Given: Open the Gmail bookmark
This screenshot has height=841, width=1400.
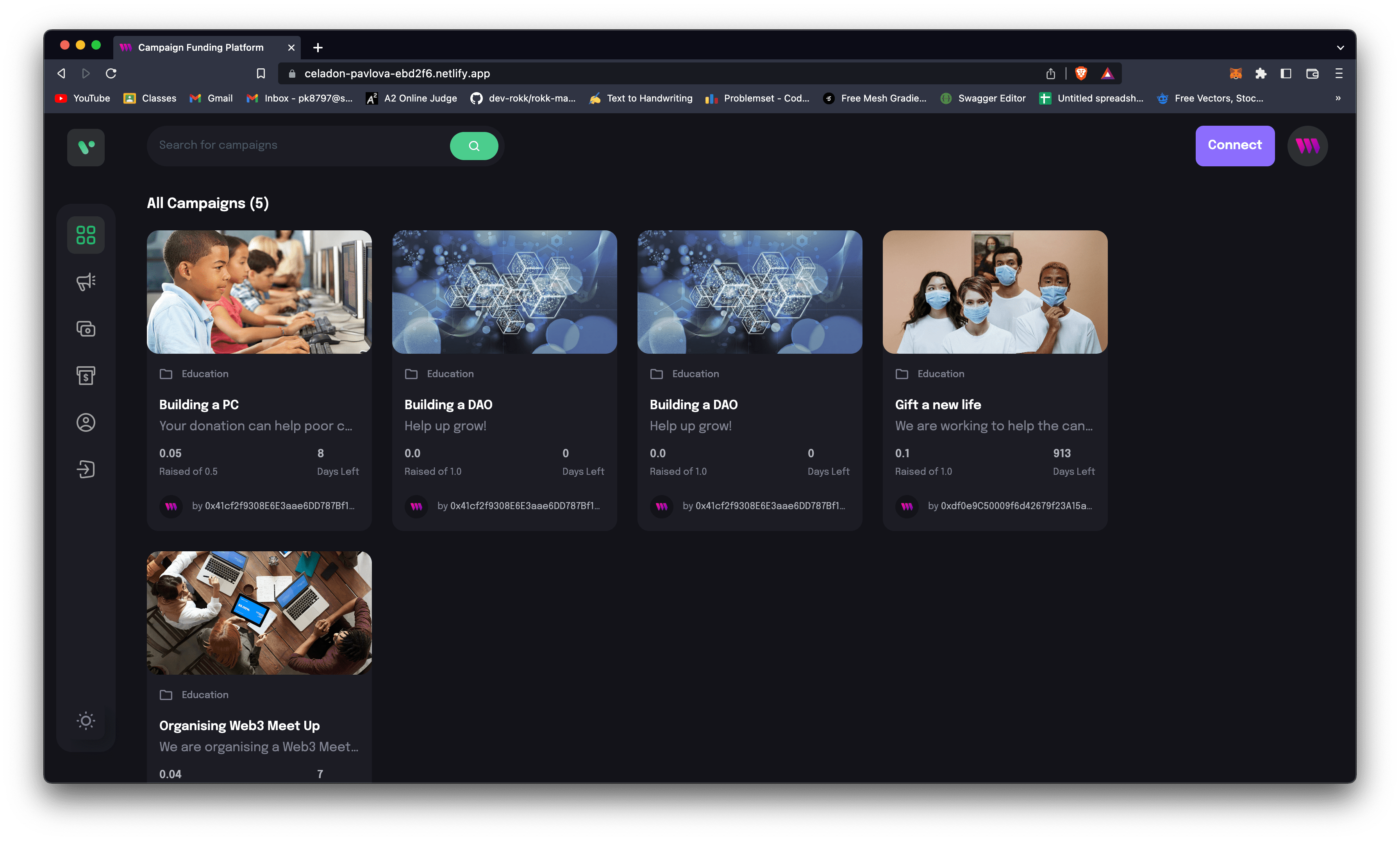Looking at the screenshot, I should point(211,98).
